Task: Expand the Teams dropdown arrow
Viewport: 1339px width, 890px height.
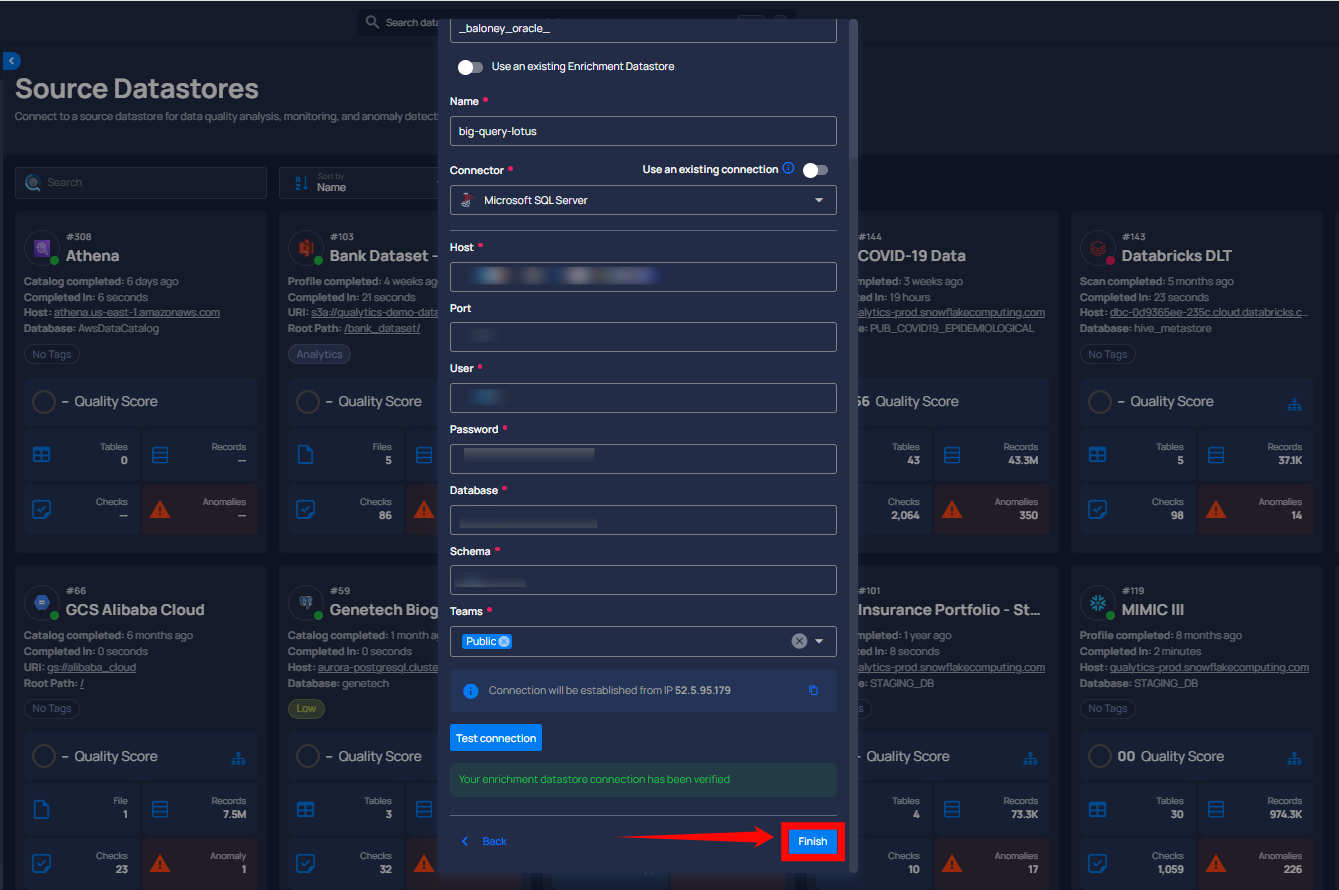Action: (820, 641)
